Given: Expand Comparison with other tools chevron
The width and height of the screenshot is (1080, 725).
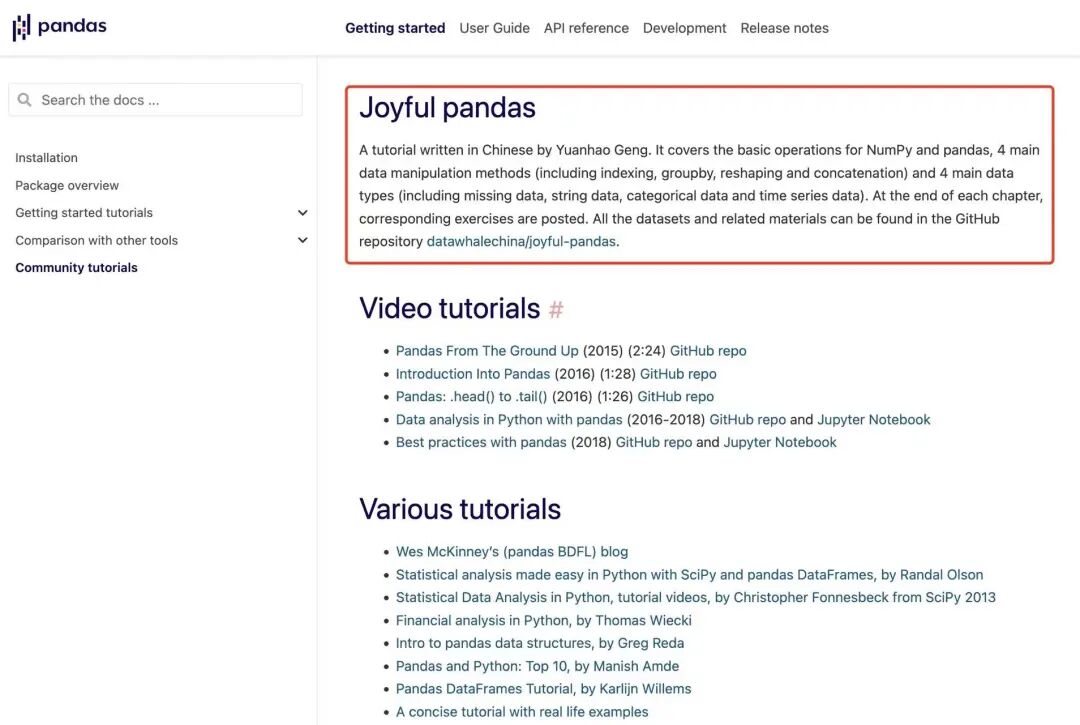Looking at the screenshot, I should pyautogui.click(x=302, y=240).
